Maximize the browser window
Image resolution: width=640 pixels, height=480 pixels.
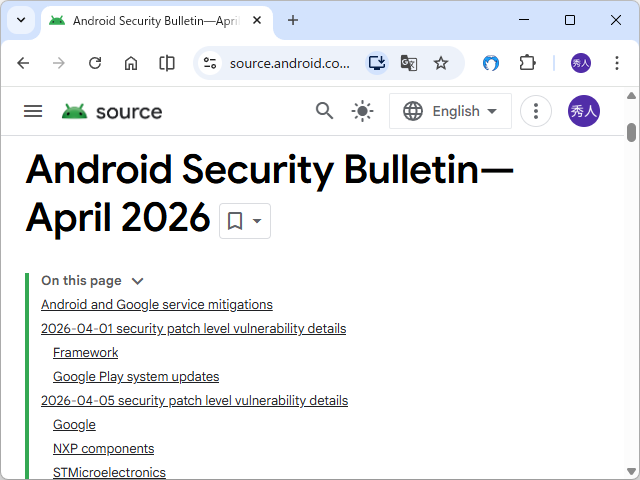click(570, 20)
